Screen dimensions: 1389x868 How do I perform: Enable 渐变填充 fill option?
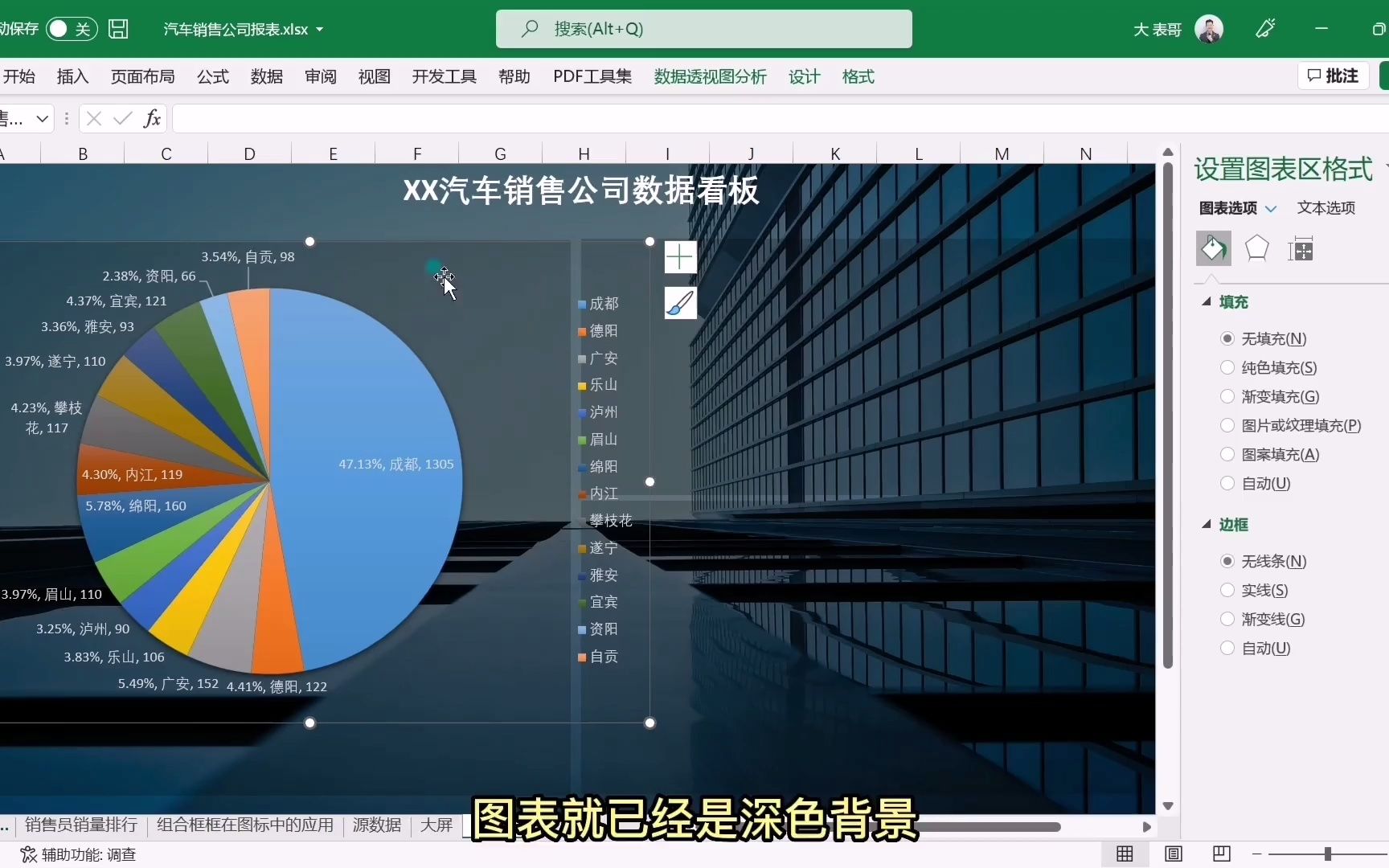1227,396
